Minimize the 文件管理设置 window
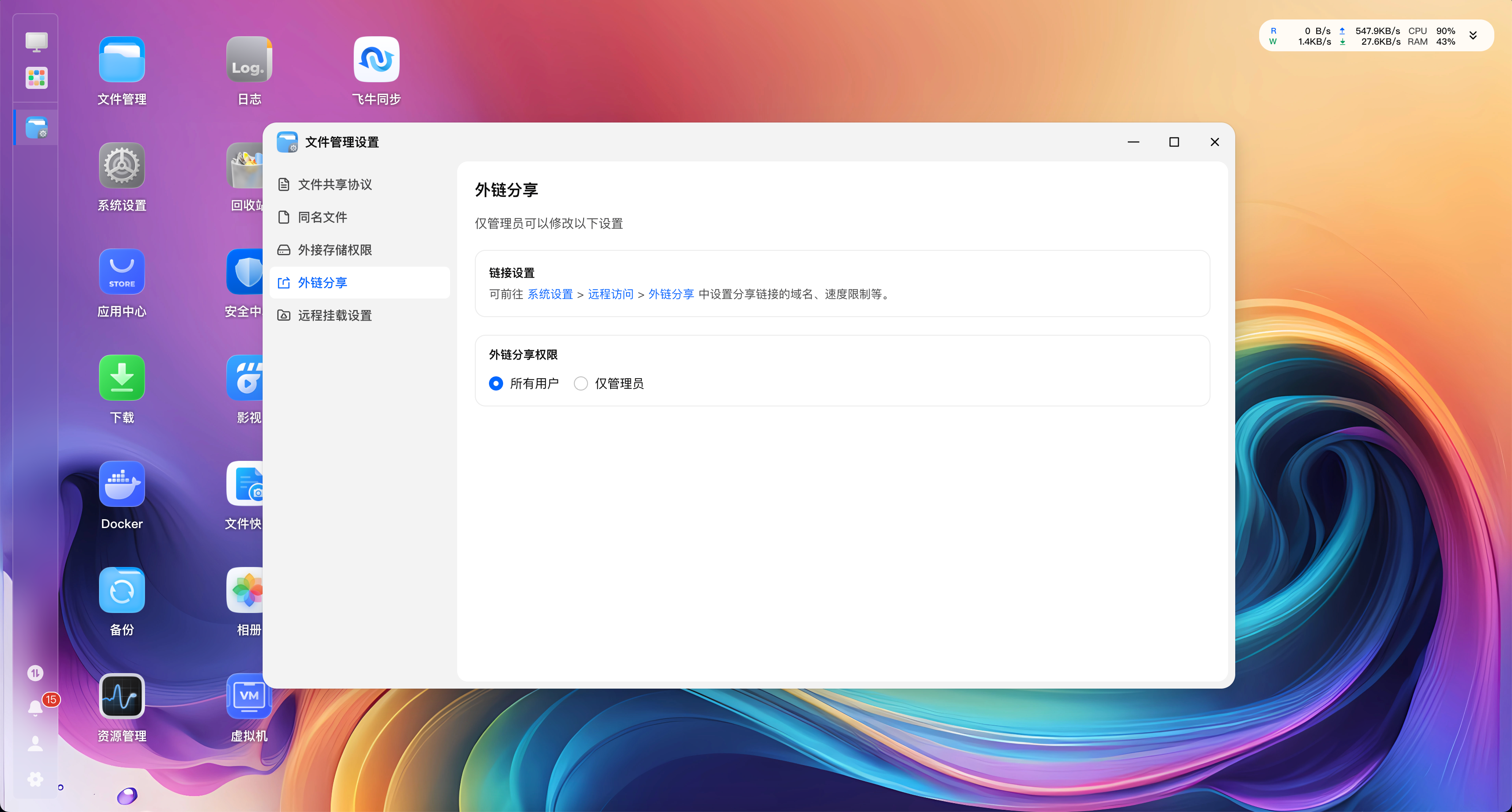Image resolution: width=1512 pixels, height=812 pixels. (x=1134, y=142)
